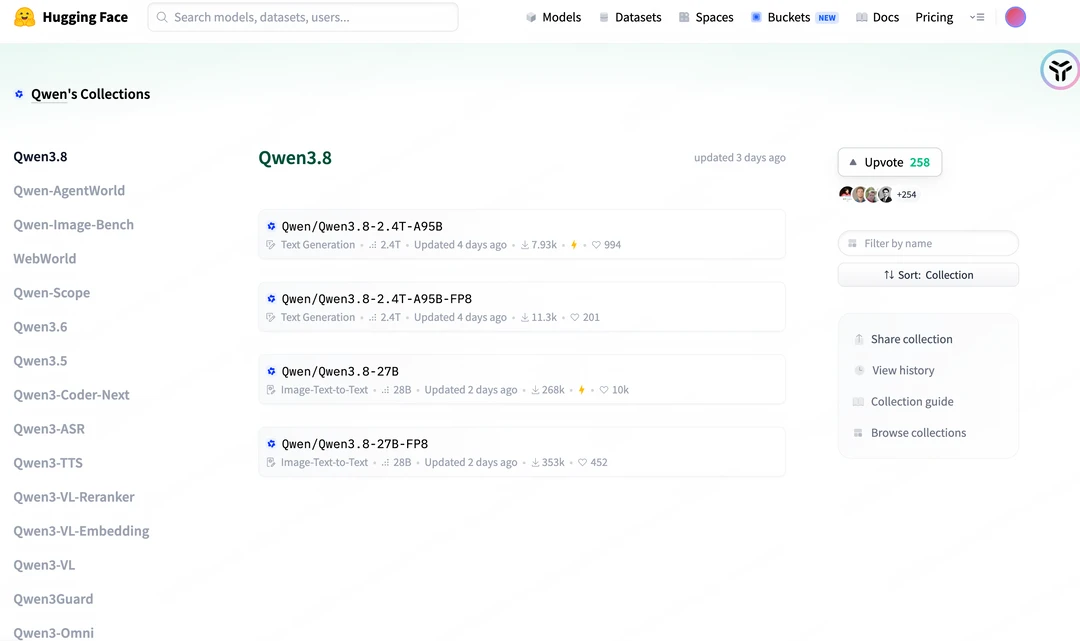Select Qwen3.8 in the collections sidebar
The height and width of the screenshot is (641, 1080).
coord(41,156)
